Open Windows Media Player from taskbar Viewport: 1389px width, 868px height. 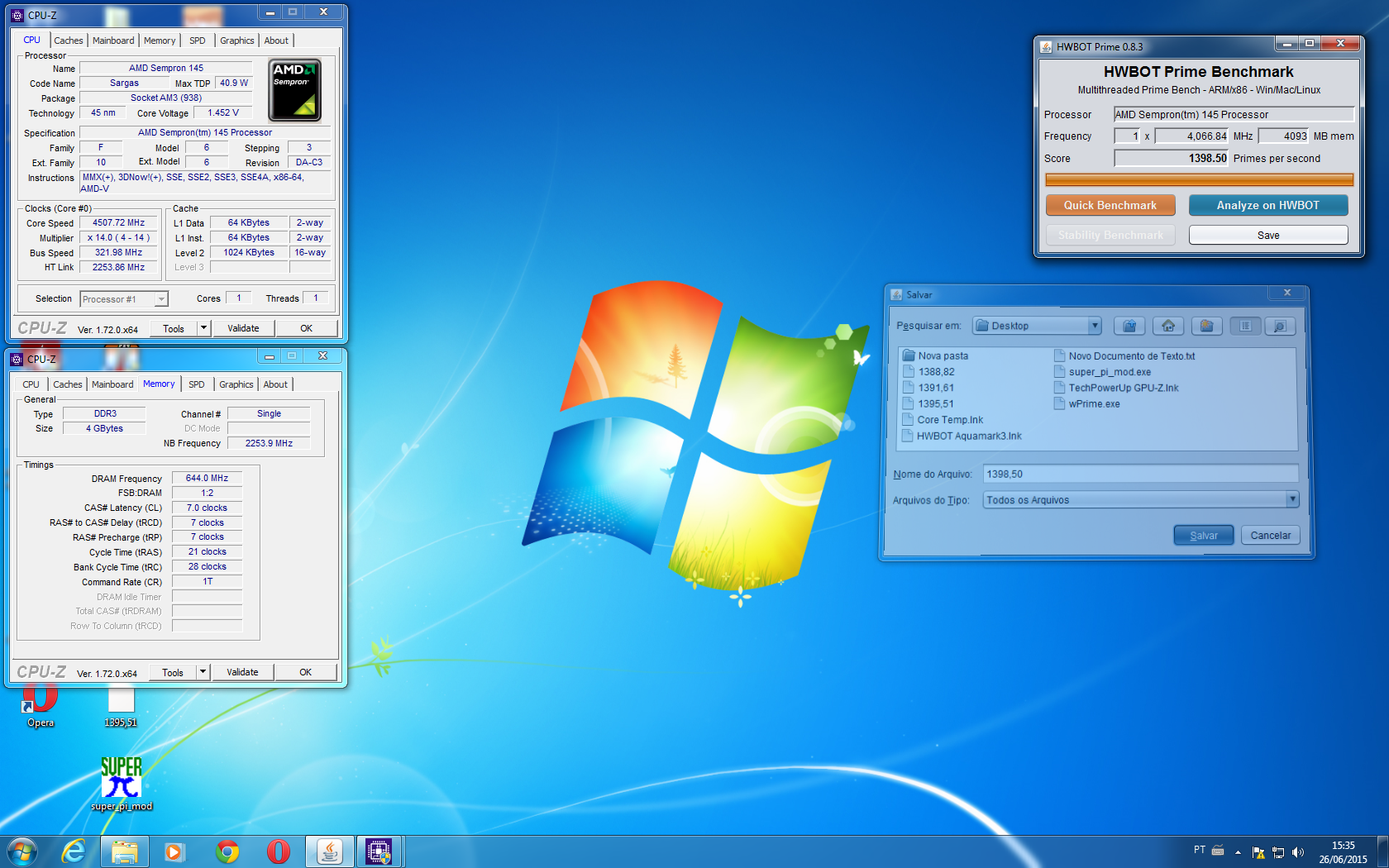point(174,851)
